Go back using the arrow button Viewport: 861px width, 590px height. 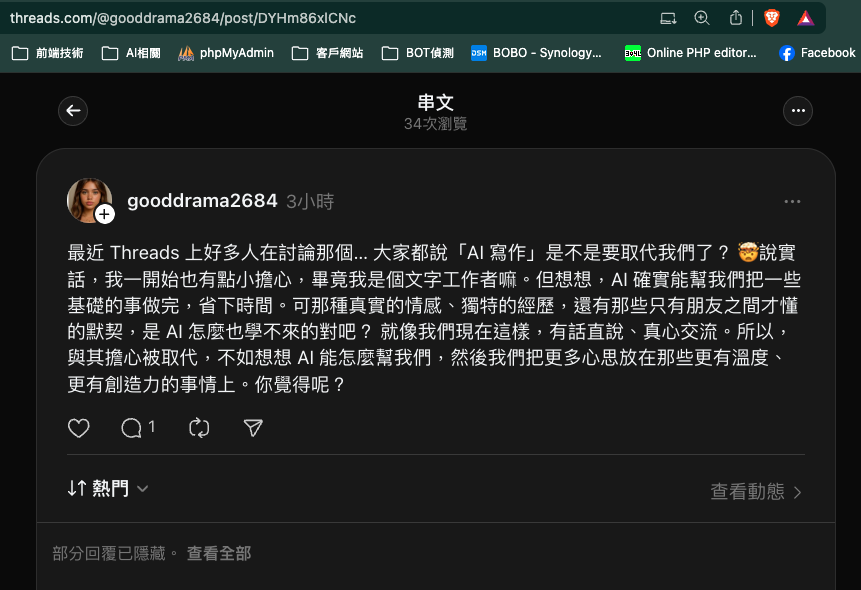pyautogui.click(x=73, y=111)
